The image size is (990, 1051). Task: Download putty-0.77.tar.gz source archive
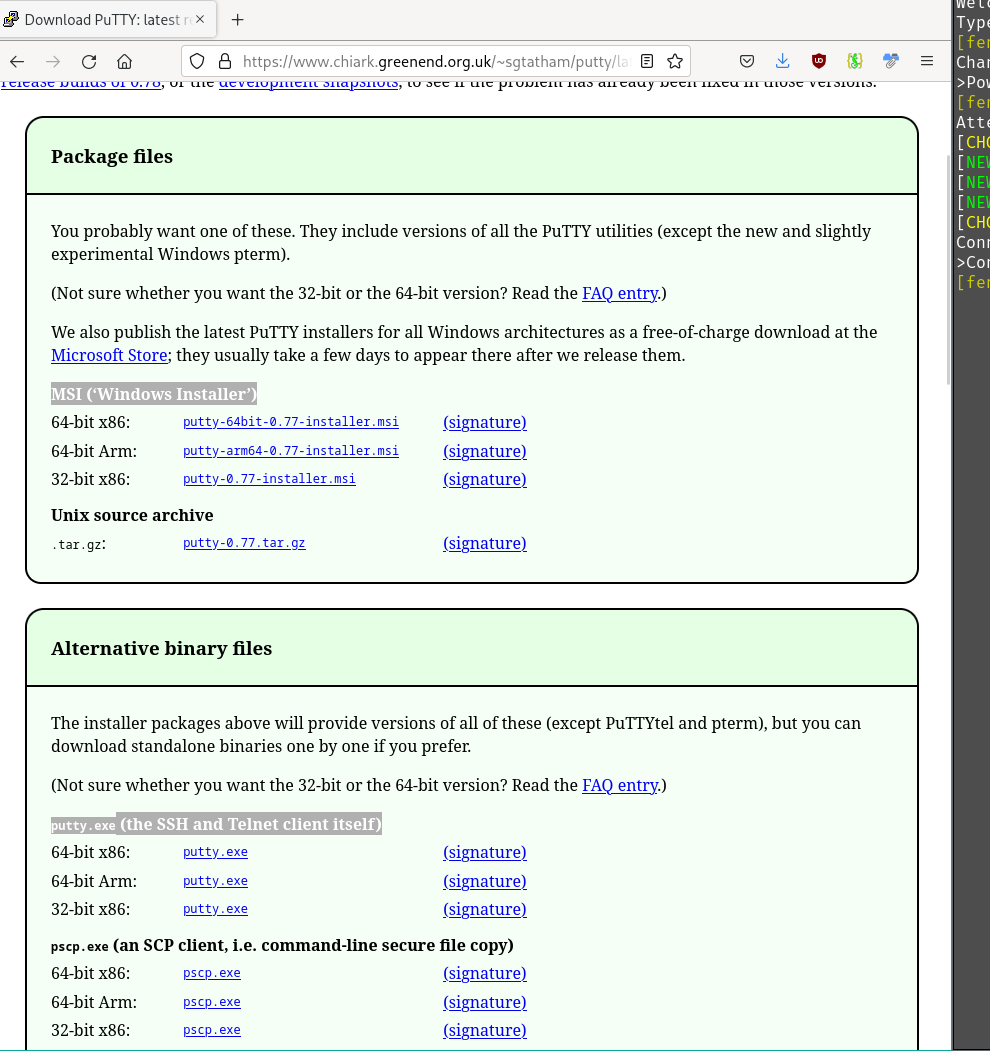(244, 543)
